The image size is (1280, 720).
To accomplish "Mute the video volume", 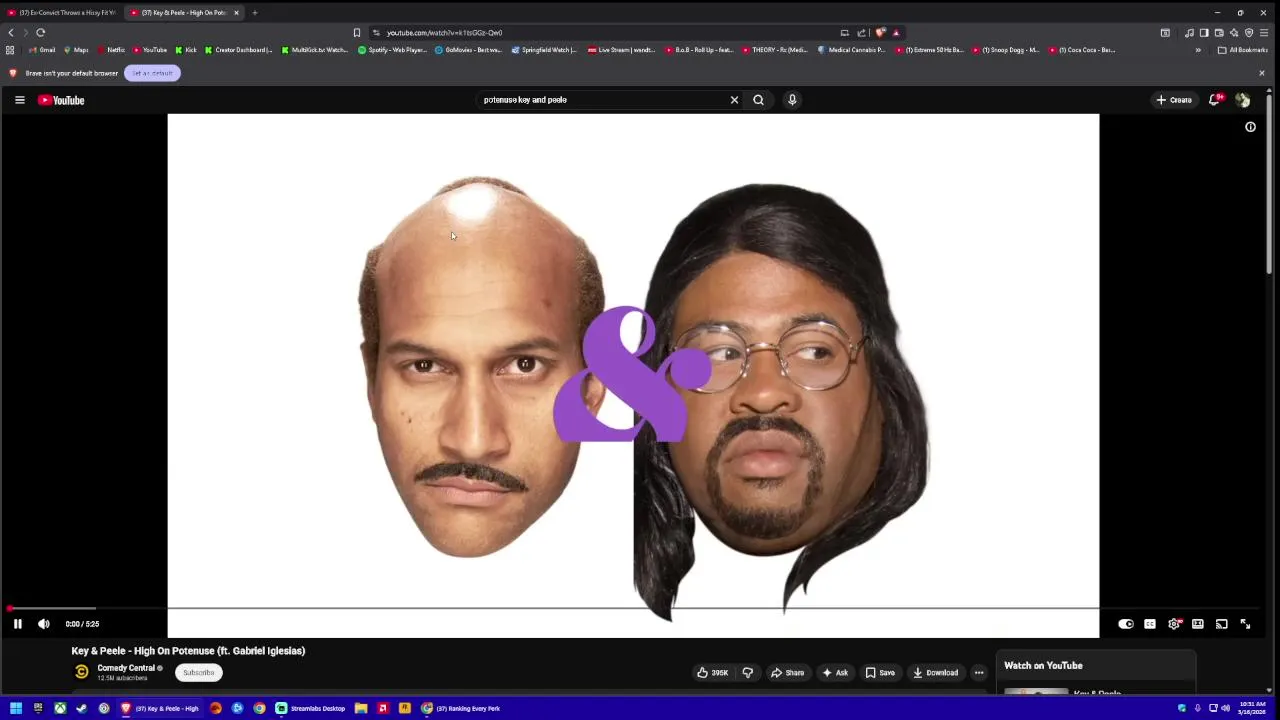I will [x=44, y=624].
